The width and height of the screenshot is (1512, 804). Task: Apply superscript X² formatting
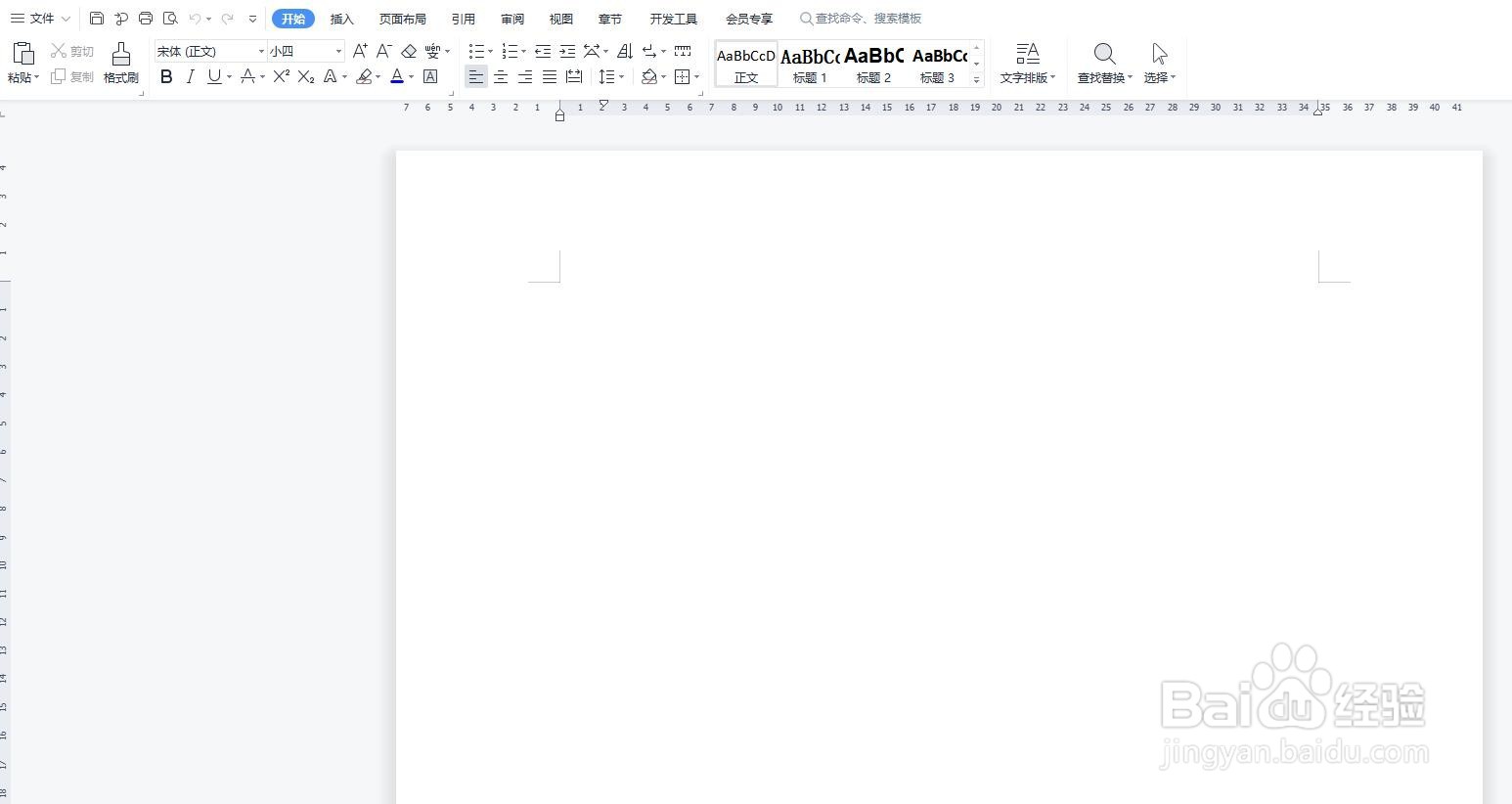click(282, 76)
